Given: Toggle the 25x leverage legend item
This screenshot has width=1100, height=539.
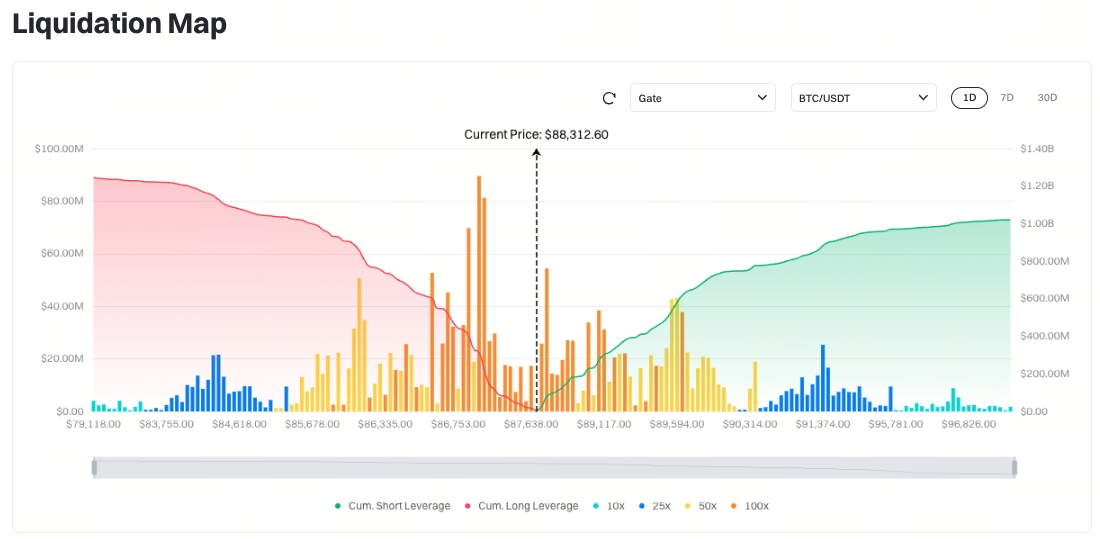Looking at the screenshot, I should (655, 506).
